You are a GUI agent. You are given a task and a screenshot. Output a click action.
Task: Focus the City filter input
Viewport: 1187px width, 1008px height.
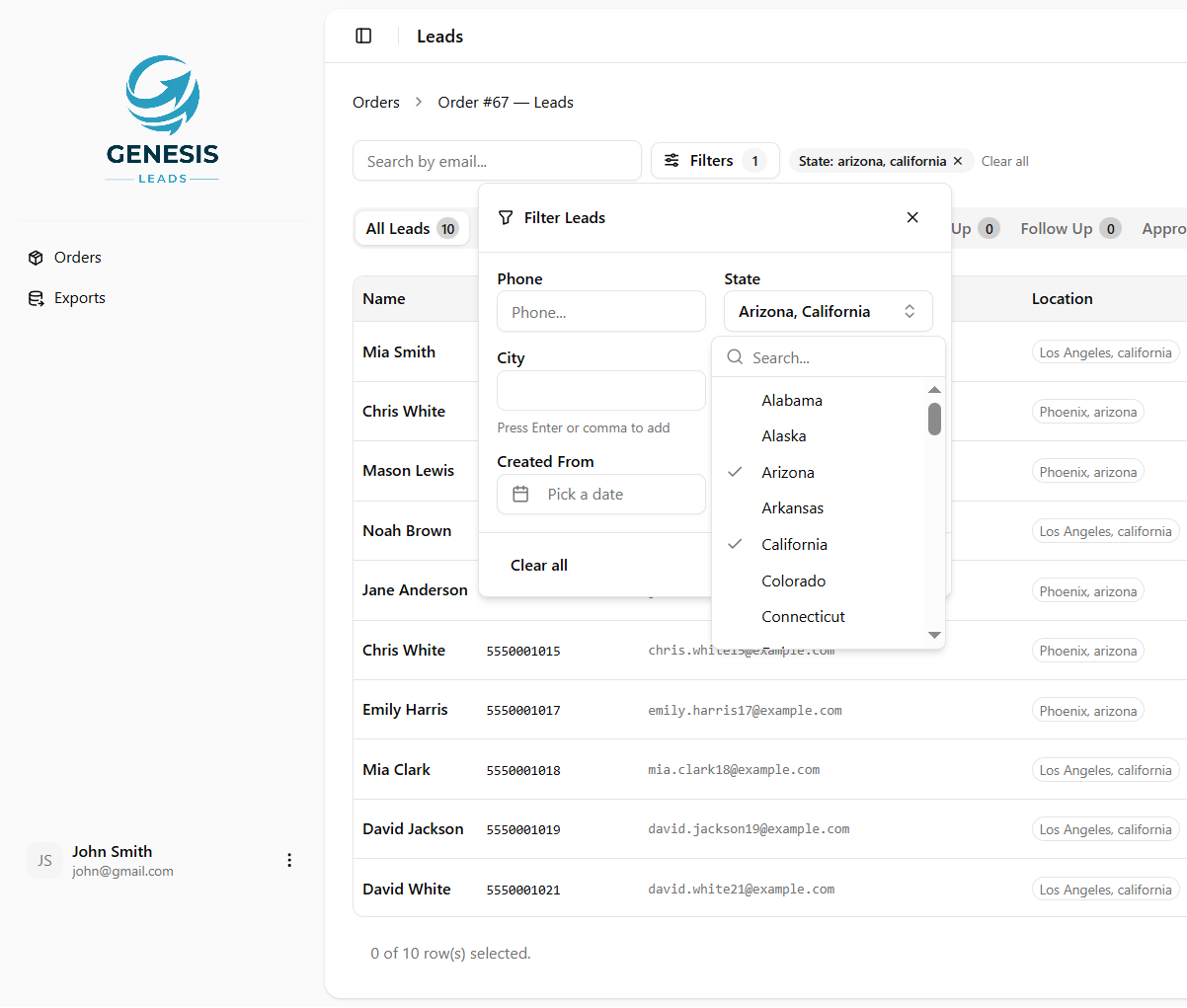click(601, 391)
